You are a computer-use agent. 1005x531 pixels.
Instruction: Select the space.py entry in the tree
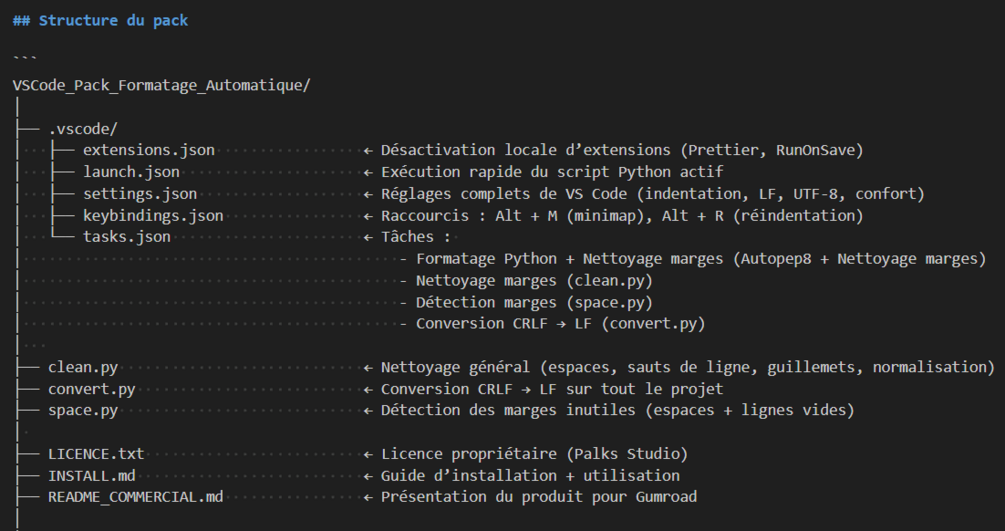(x=83, y=410)
